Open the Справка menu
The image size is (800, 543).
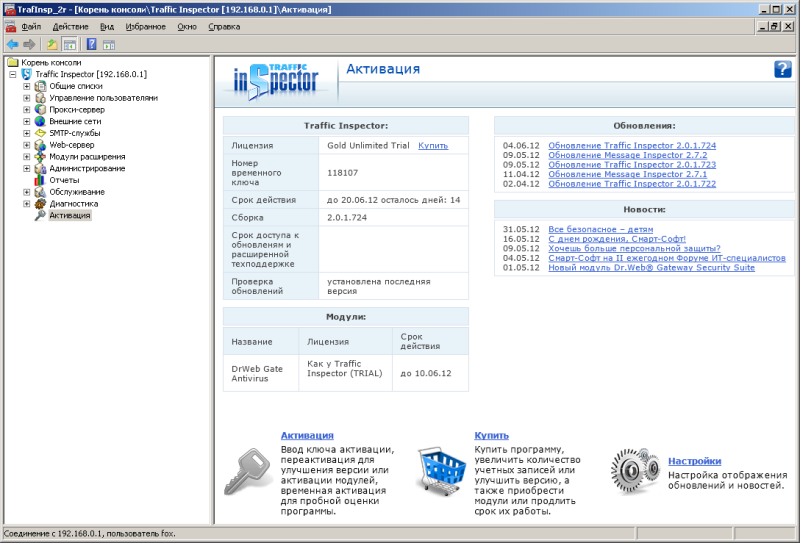[224, 27]
